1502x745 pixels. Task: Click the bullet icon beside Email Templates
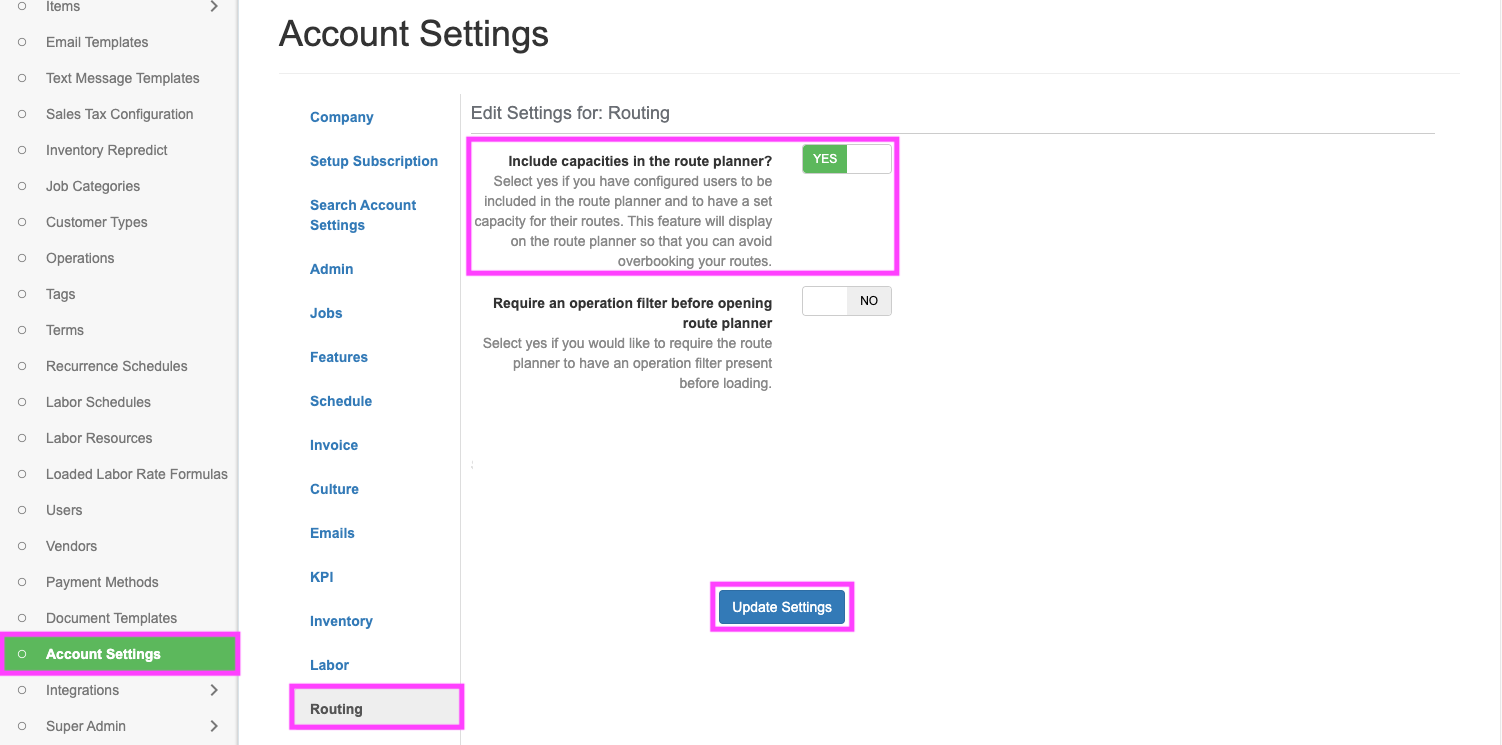pos(22,42)
